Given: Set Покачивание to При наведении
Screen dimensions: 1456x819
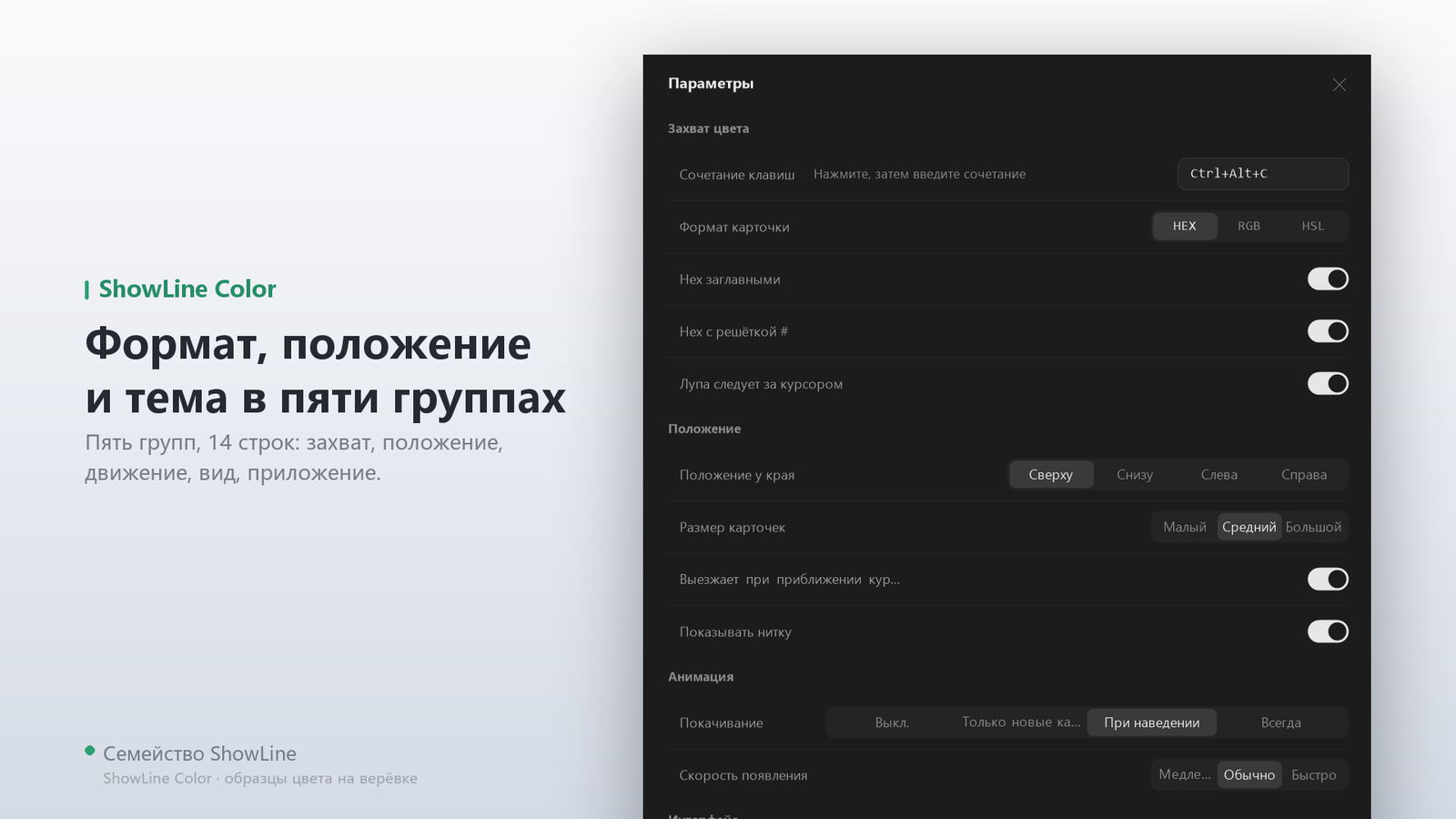Looking at the screenshot, I should coord(1151,723).
